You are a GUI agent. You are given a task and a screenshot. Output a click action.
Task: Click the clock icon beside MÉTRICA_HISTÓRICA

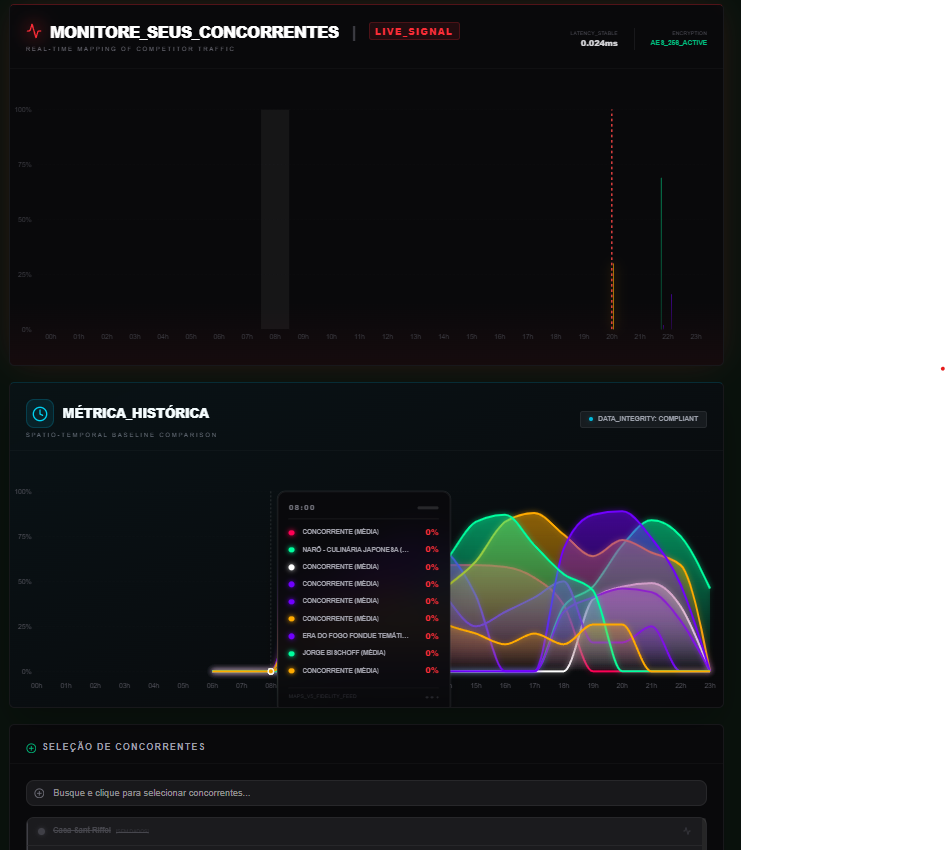(40, 413)
